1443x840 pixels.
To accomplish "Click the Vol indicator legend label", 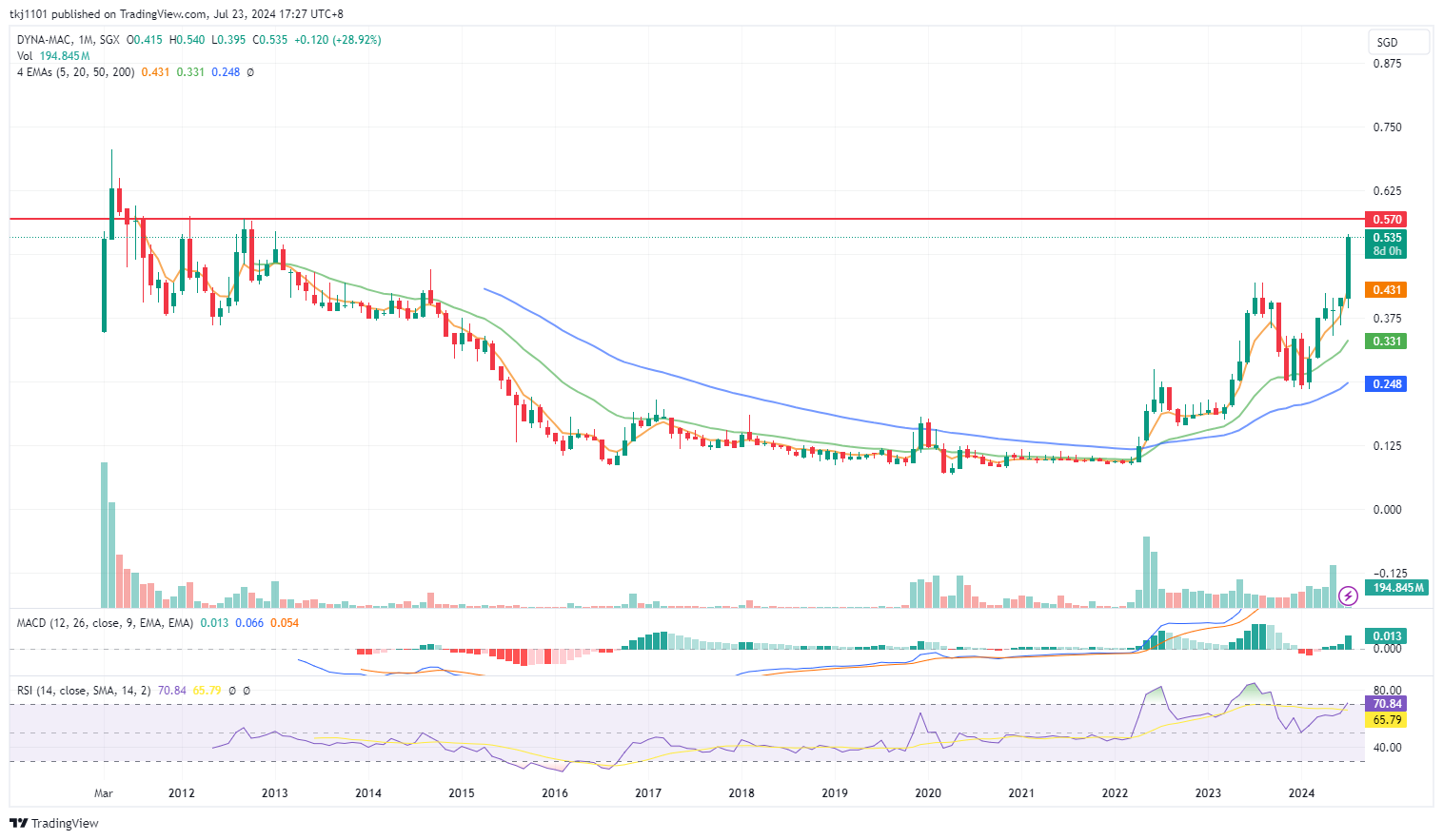I will pyautogui.click(x=25, y=56).
